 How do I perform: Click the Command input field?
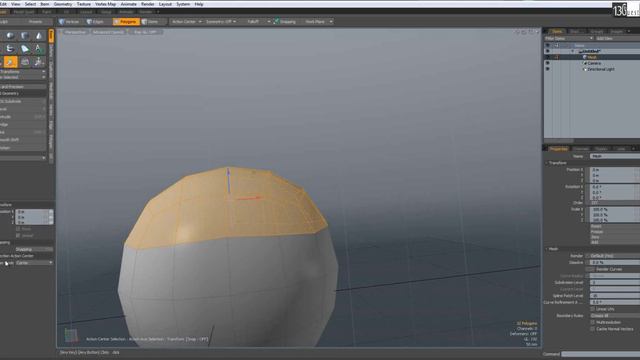600,354
